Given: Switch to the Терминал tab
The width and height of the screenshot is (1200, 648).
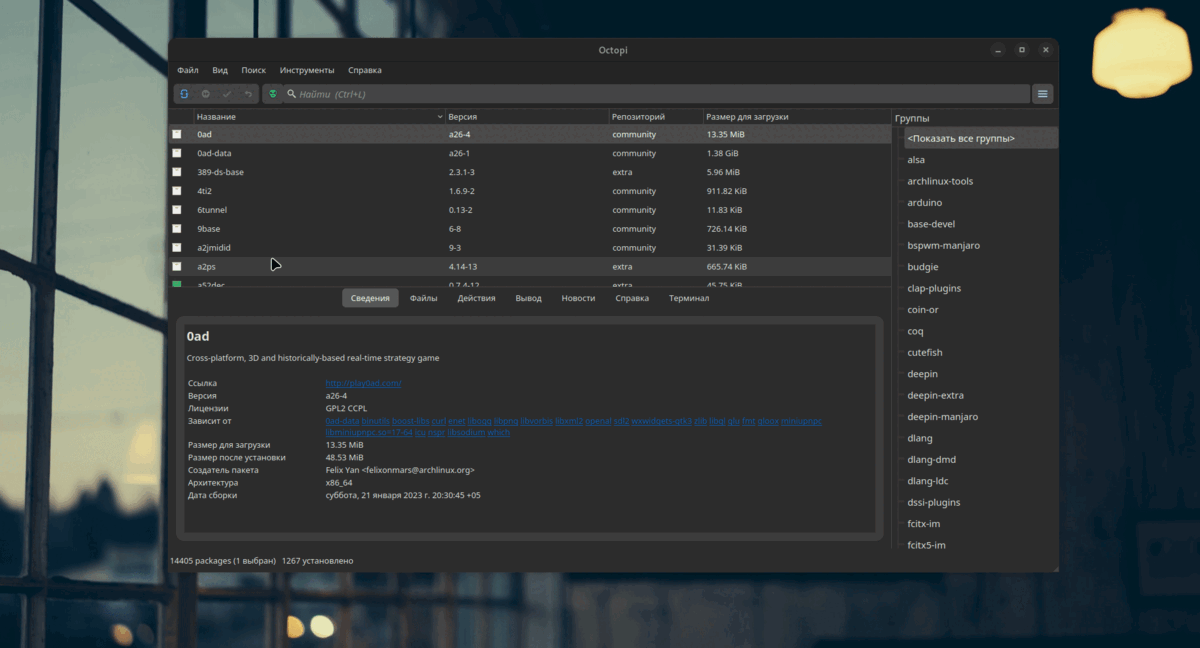Looking at the screenshot, I should (x=689, y=298).
